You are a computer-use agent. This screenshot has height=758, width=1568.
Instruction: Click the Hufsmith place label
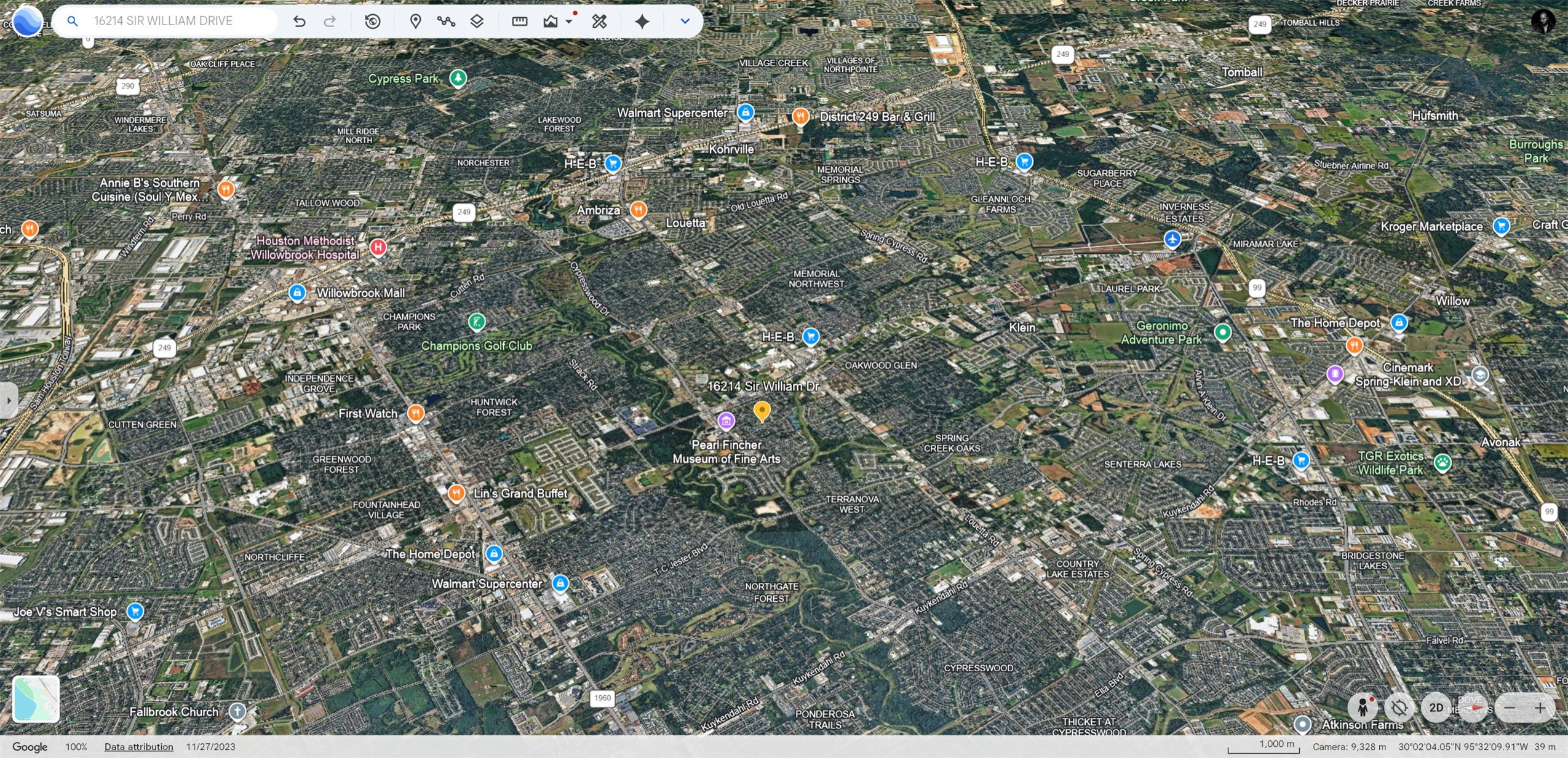(1435, 116)
